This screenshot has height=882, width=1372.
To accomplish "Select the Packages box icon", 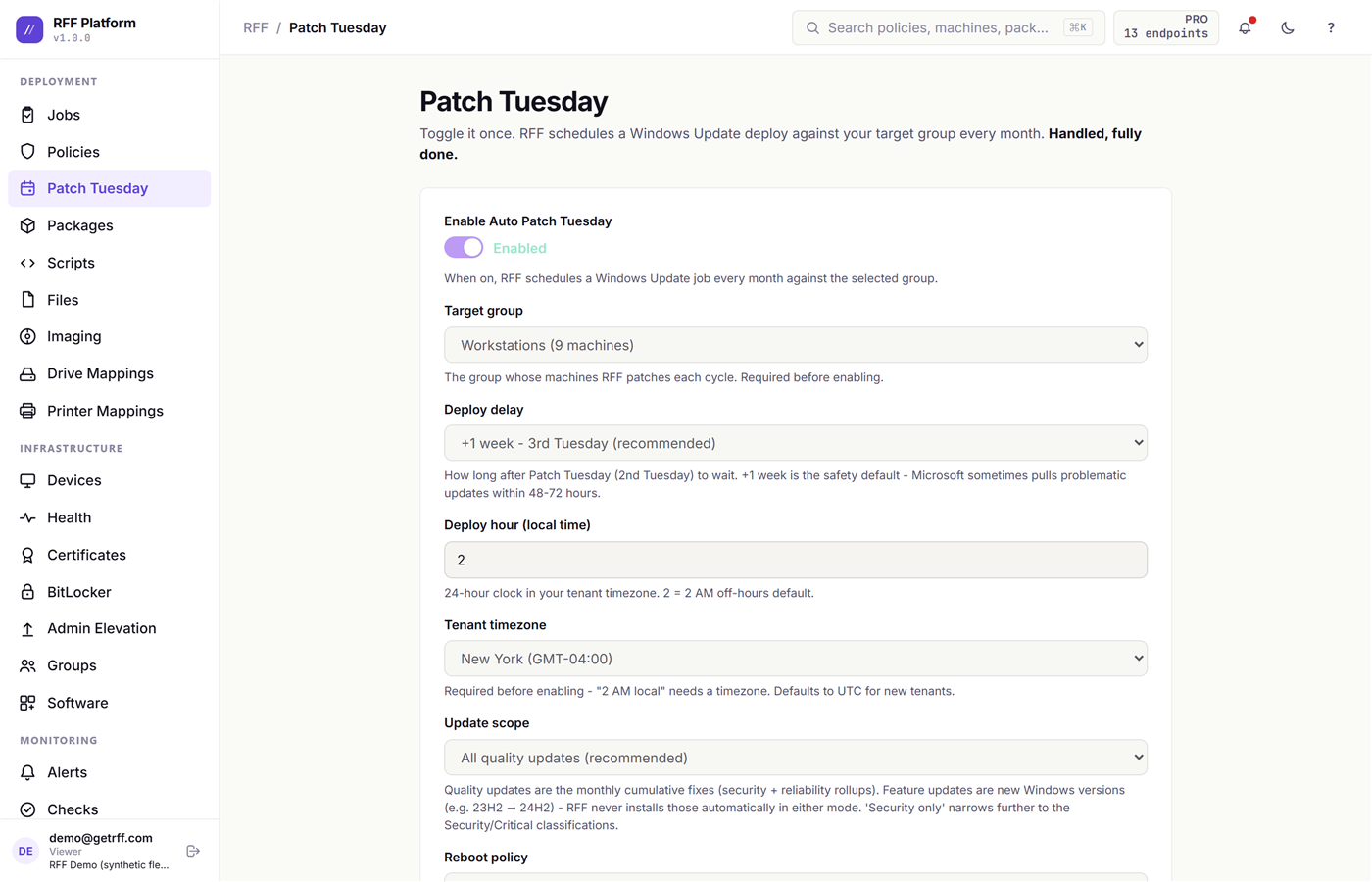I will coord(27,225).
